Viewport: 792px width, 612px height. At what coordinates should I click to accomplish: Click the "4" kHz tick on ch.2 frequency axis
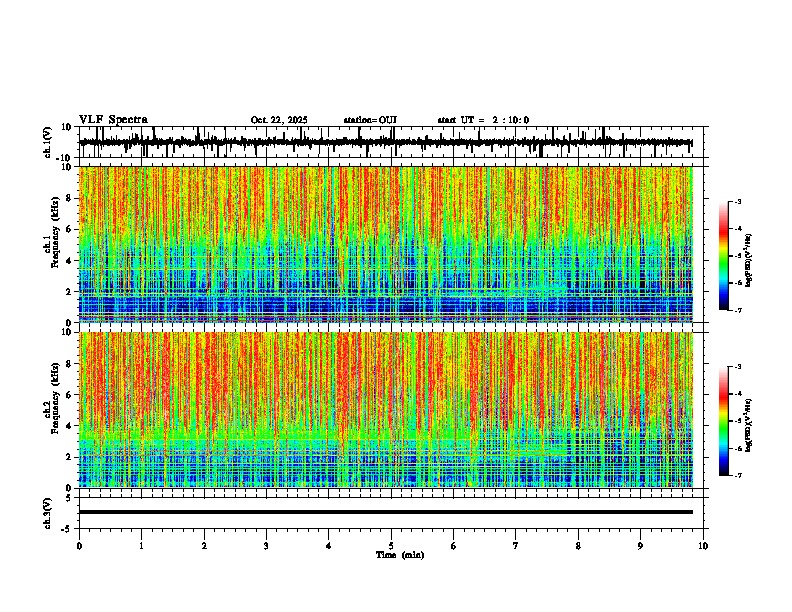[70, 426]
